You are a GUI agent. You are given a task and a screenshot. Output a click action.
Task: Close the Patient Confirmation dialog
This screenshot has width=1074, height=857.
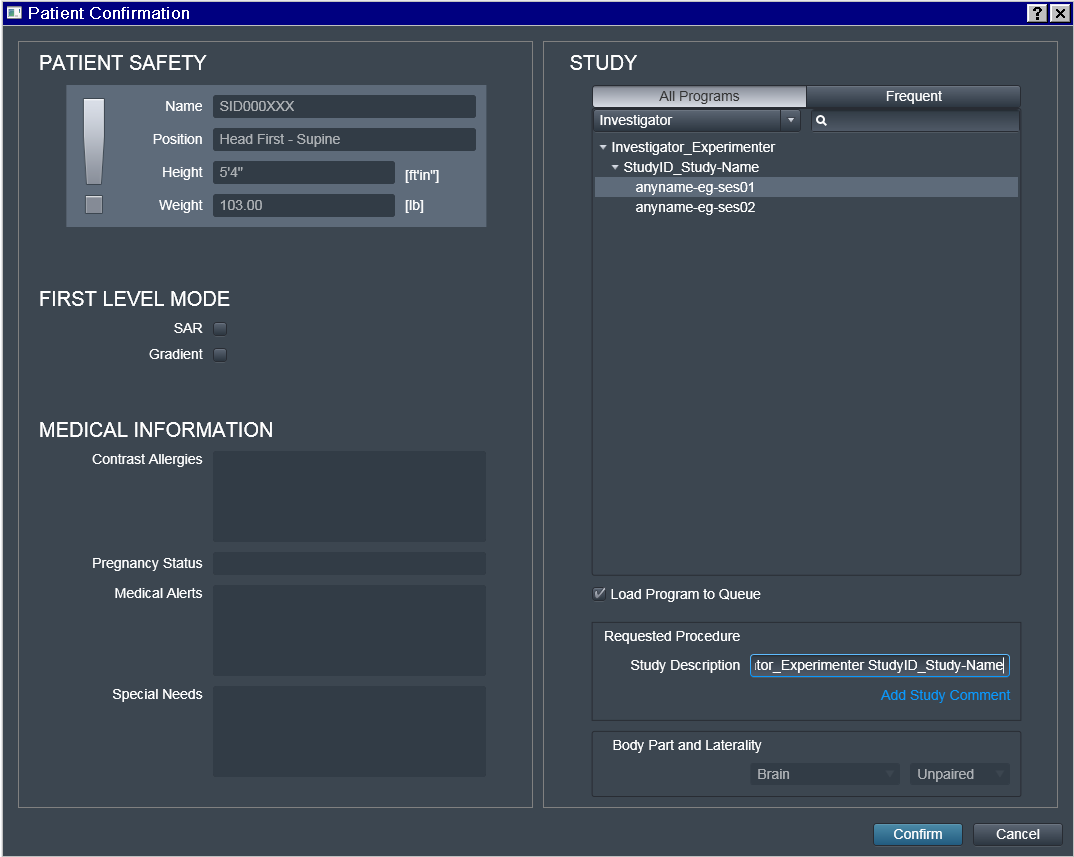[x=1060, y=13]
